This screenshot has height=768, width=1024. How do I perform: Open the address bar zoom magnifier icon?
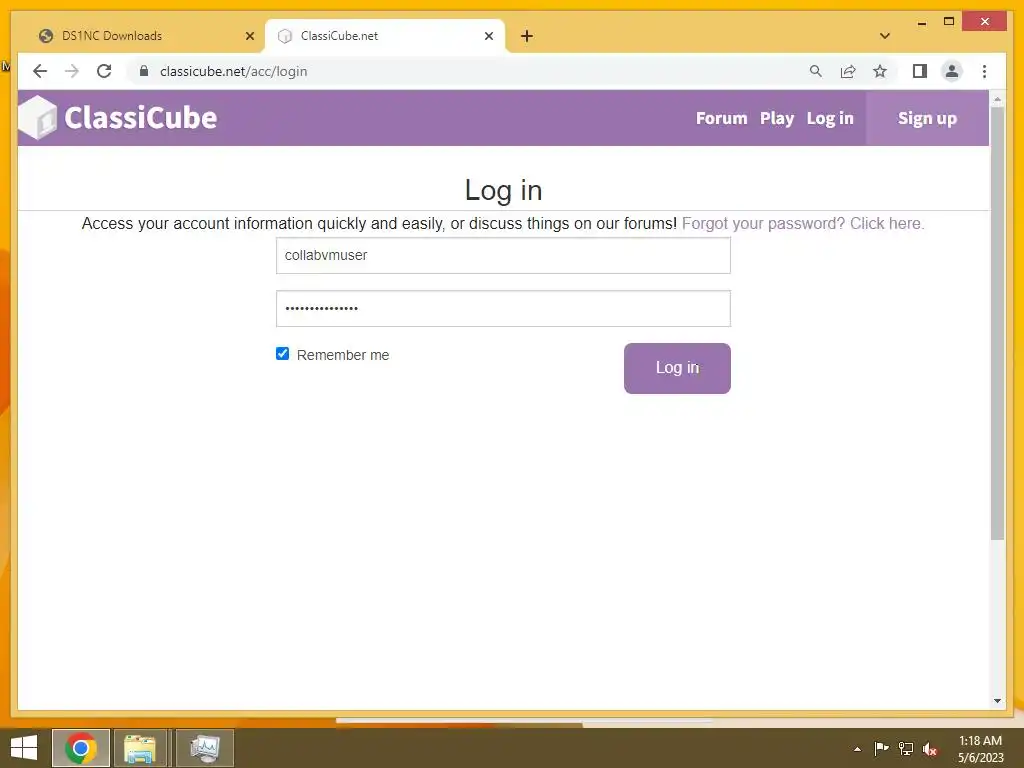816,71
